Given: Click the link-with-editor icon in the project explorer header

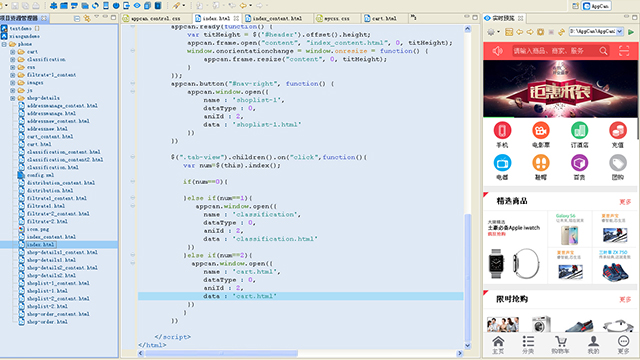Looking at the screenshot, I should (x=87, y=18).
